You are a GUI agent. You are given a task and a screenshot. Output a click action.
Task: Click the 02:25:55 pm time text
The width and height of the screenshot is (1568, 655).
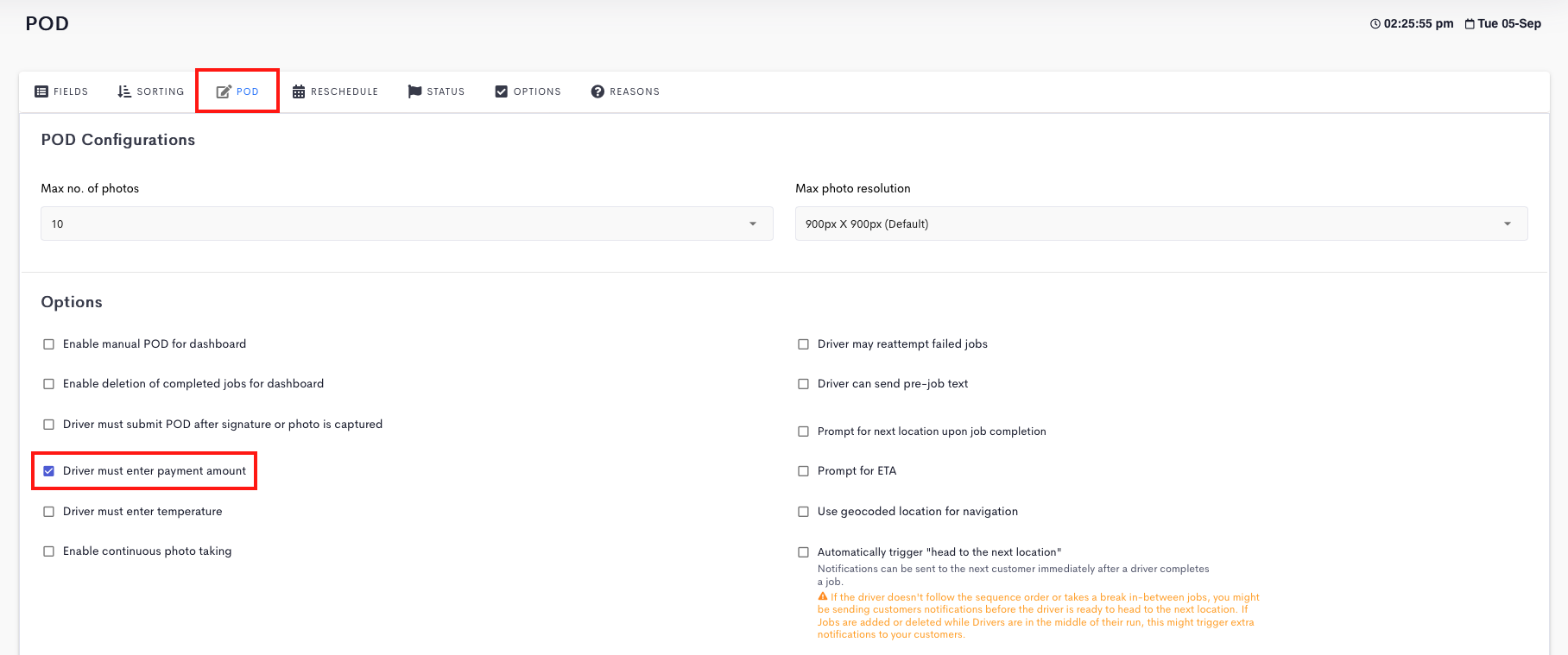tap(1419, 24)
